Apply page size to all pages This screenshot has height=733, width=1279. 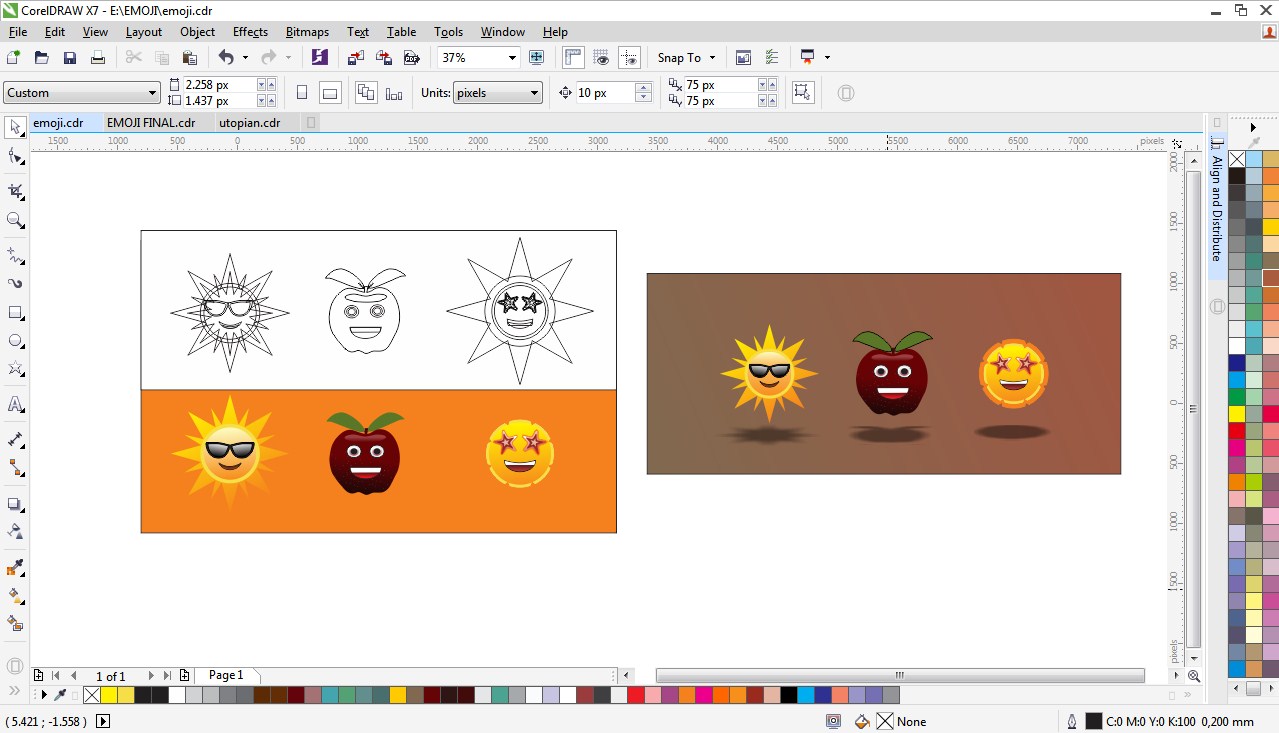point(366,93)
